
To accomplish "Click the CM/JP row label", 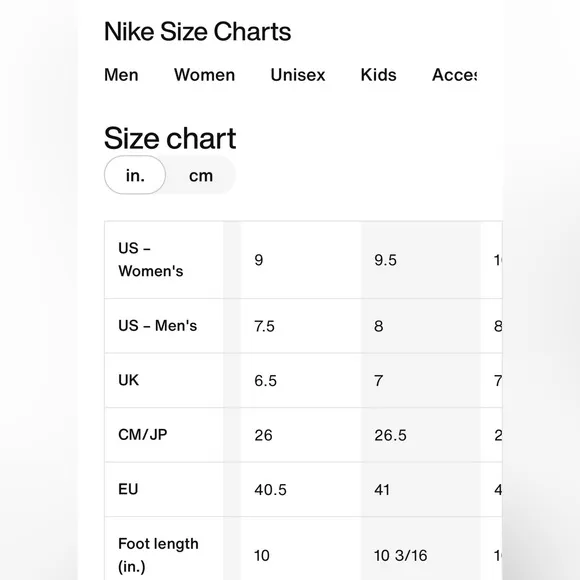I will pyautogui.click(x=164, y=435).
